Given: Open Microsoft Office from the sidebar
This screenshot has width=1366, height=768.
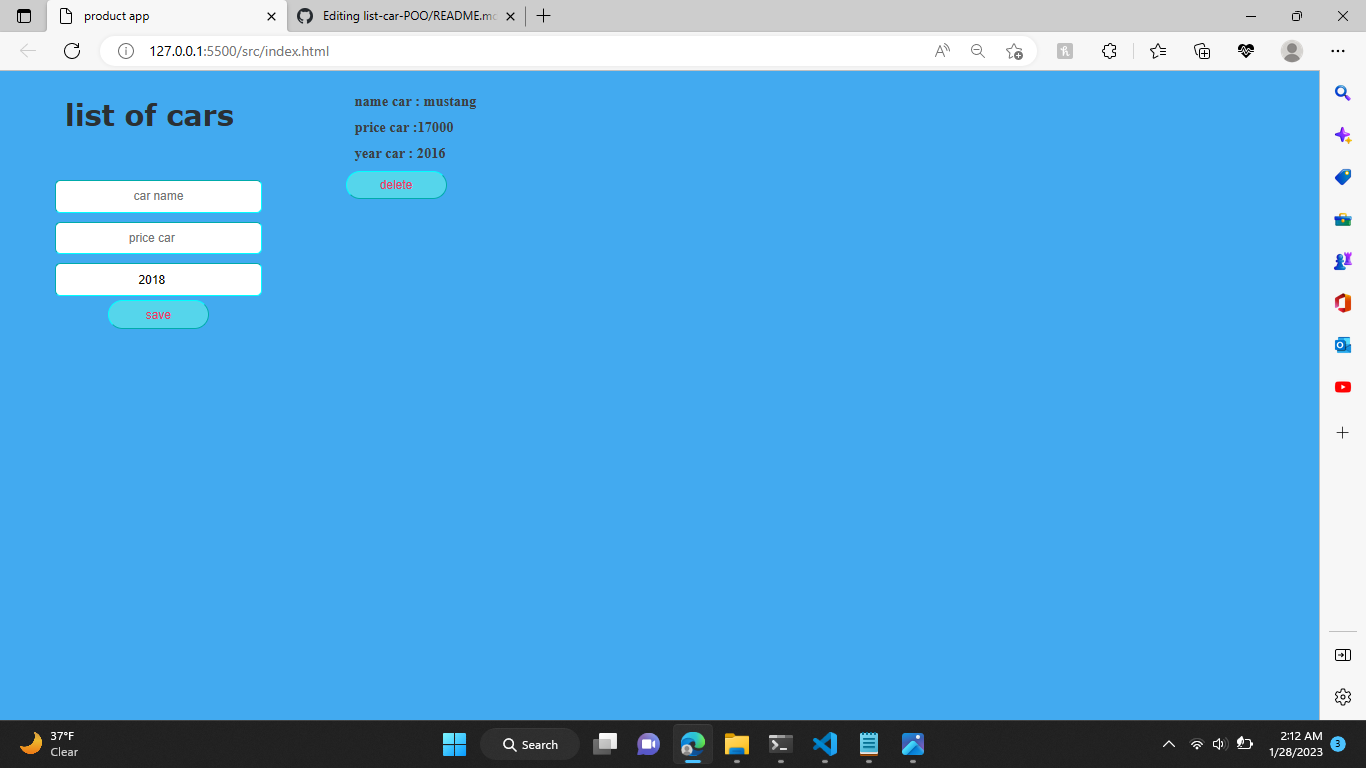Looking at the screenshot, I should click(x=1342, y=302).
